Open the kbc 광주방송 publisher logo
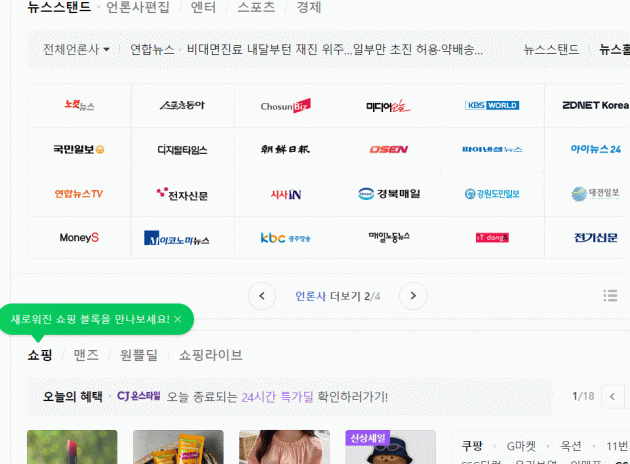Image resolution: width=630 pixels, height=464 pixels. tap(285, 238)
